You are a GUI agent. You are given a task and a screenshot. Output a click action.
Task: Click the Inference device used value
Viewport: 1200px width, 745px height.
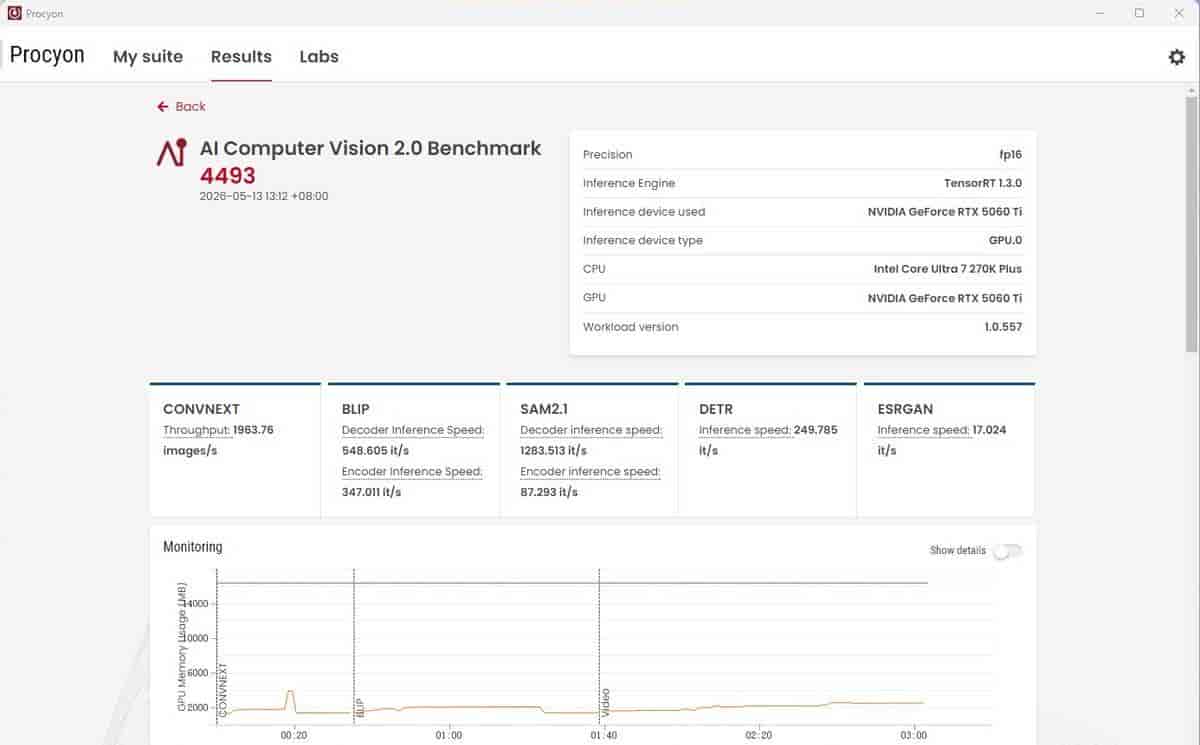tap(945, 212)
